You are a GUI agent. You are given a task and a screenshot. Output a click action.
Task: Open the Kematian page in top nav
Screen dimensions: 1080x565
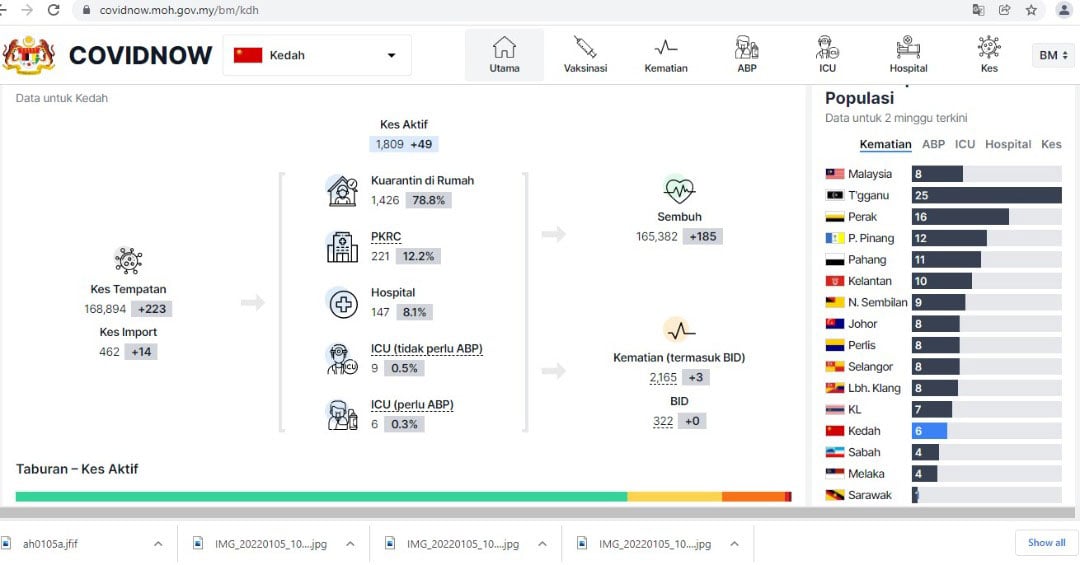click(665, 55)
